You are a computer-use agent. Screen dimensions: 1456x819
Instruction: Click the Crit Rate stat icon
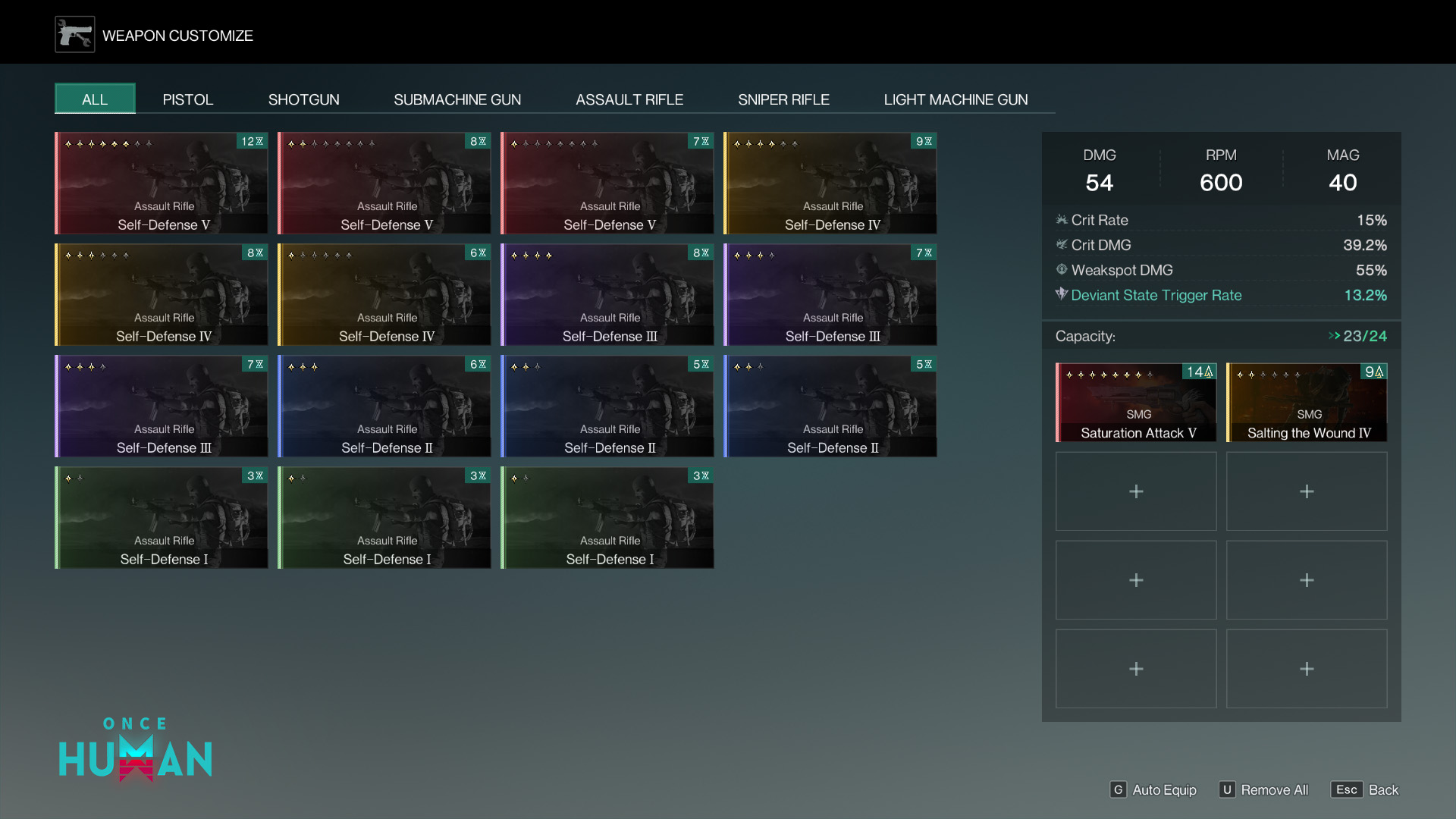pos(1062,220)
